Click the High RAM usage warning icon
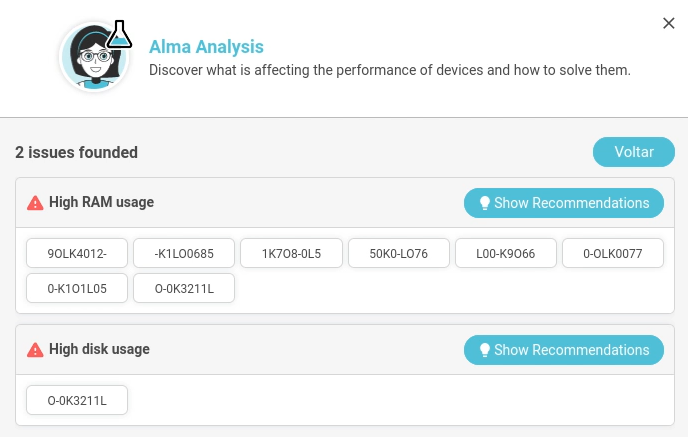The width and height of the screenshot is (688, 437). click(x=35, y=203)
